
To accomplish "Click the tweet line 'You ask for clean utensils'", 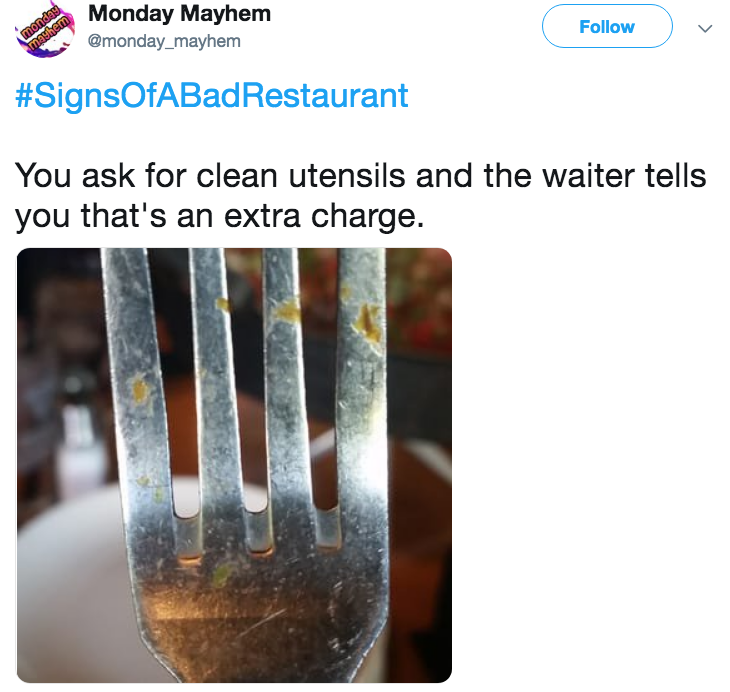I will click(210, 176).
